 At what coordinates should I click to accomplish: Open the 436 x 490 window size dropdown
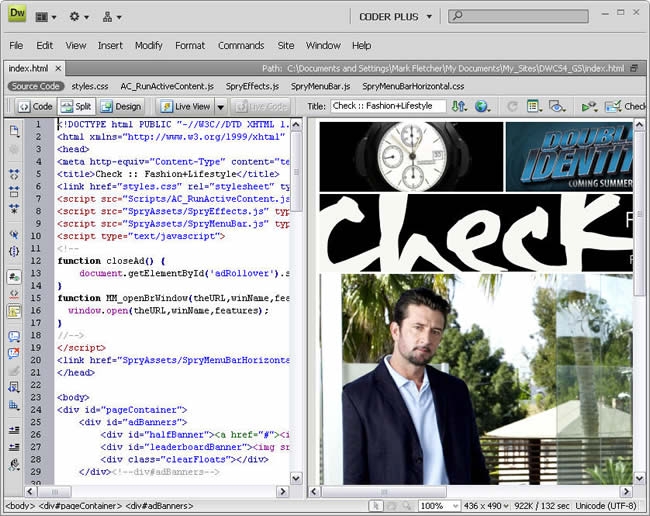coord(485,506)
